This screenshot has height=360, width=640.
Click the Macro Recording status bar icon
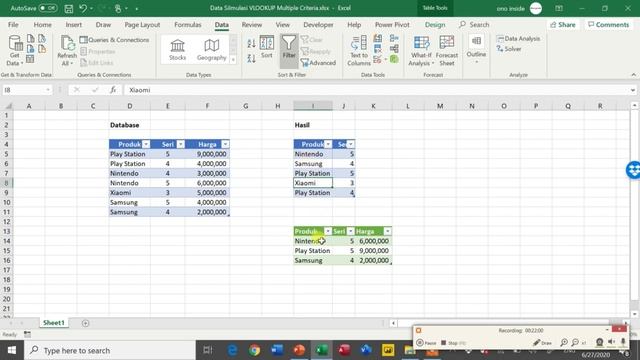click(27, 334)
